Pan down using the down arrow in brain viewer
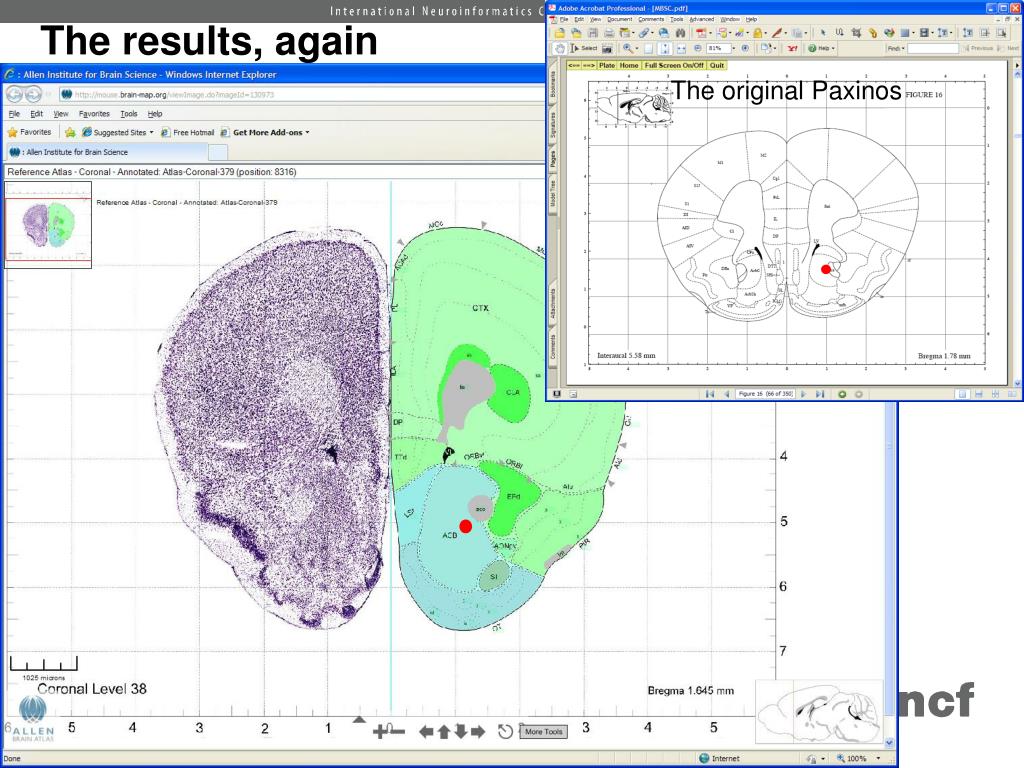This screenshot has height=768, width=1024. pyautogui.click(x=461, y=731)
